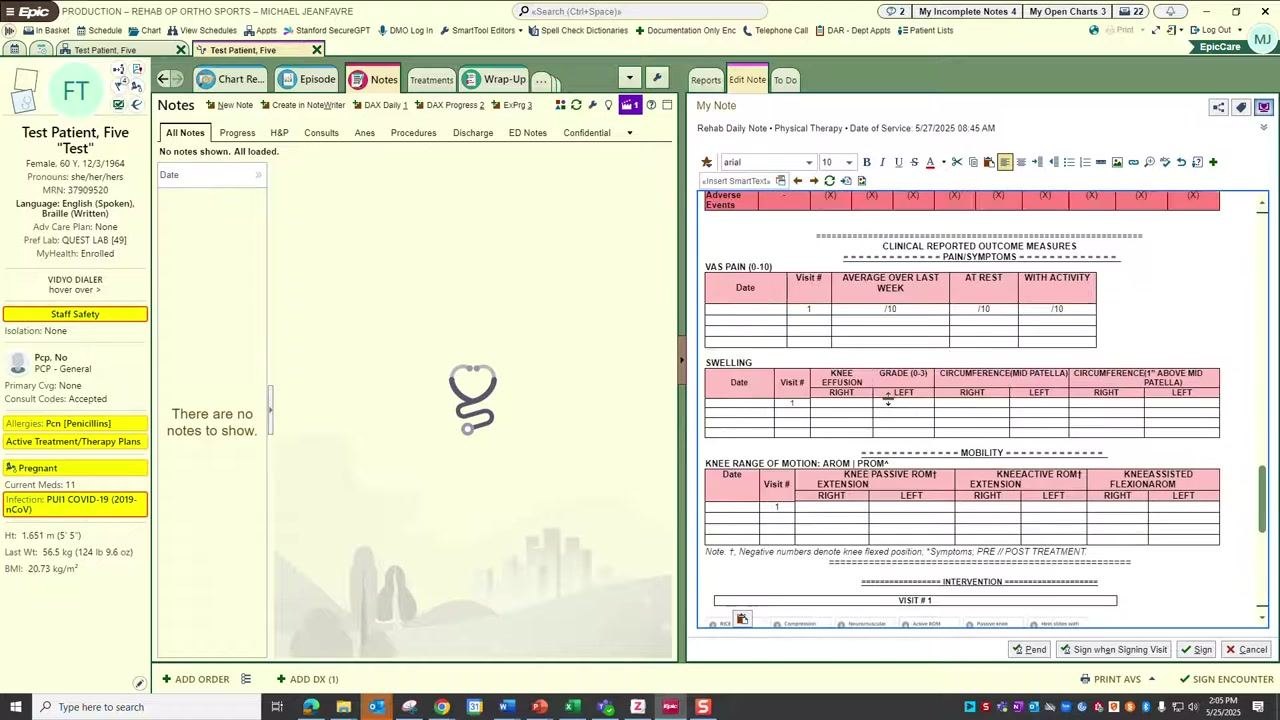This screenshot has height=720, width=1280.
Task: Focus the Epic search box
Action: 641,11
